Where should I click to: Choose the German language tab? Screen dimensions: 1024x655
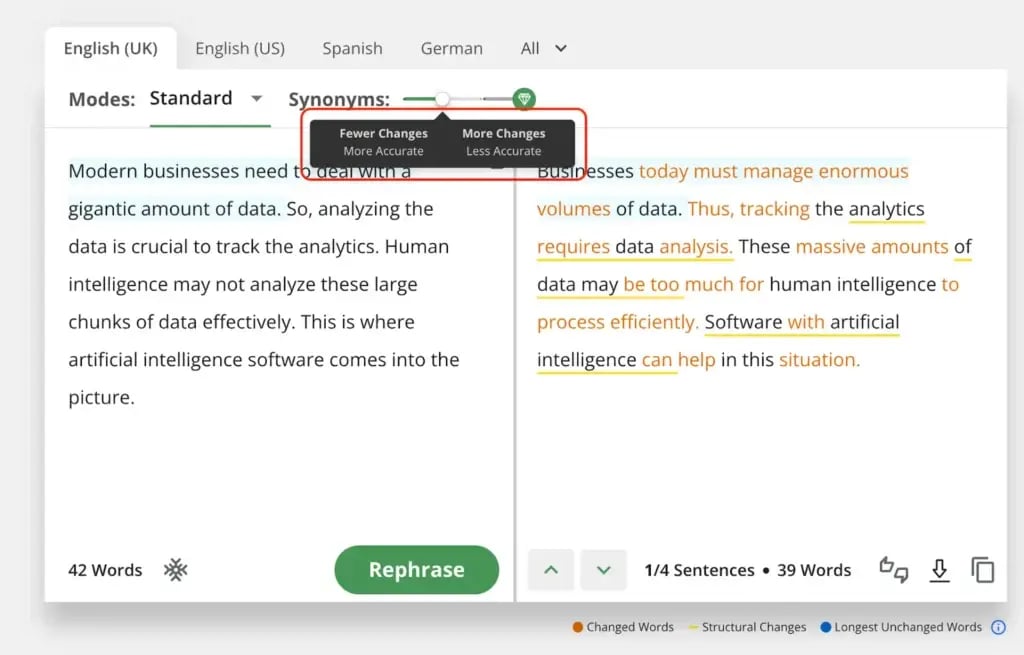tap(451, 48)
